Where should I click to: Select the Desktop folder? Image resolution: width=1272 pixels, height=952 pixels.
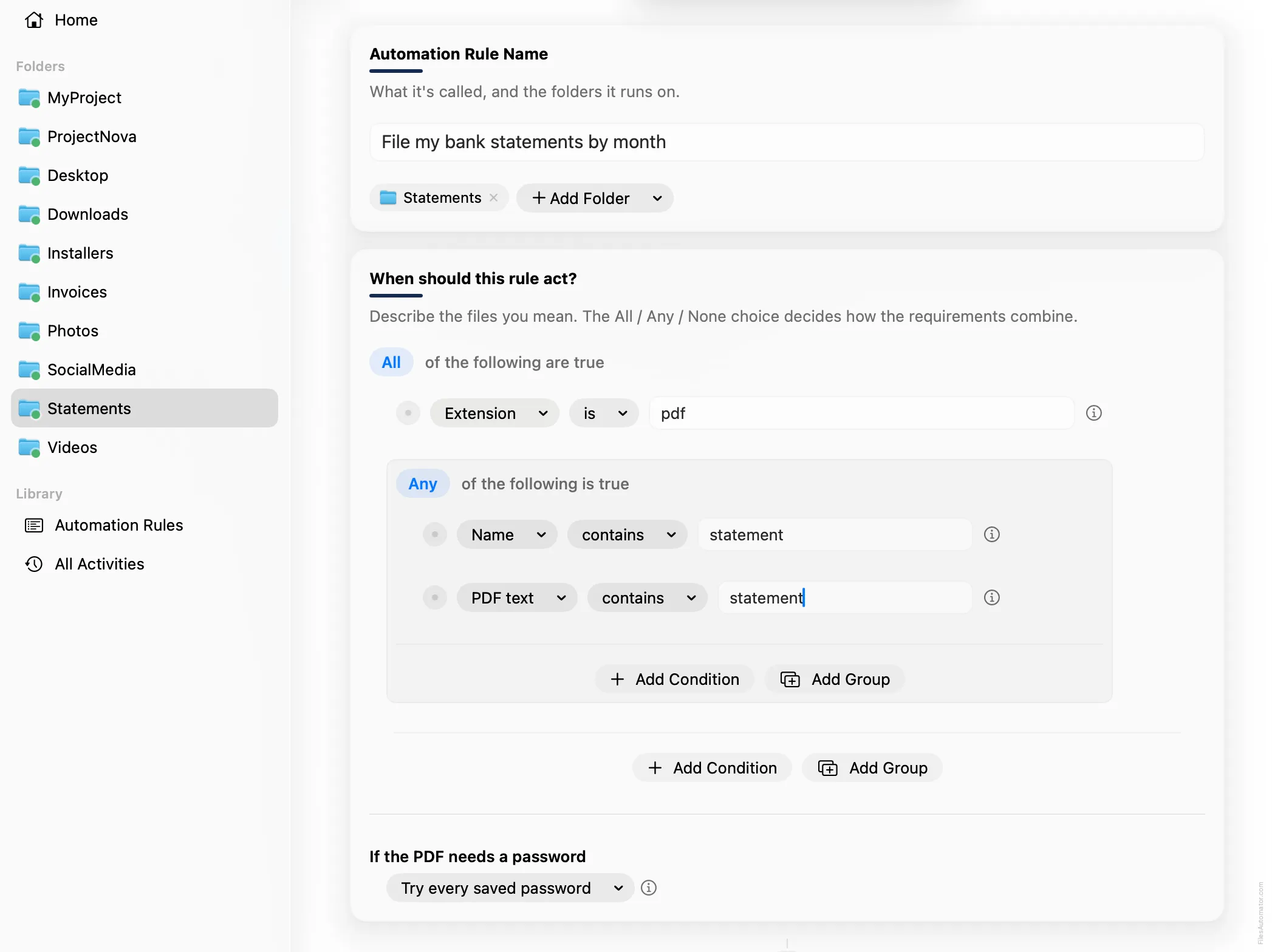tap(145, 175)
